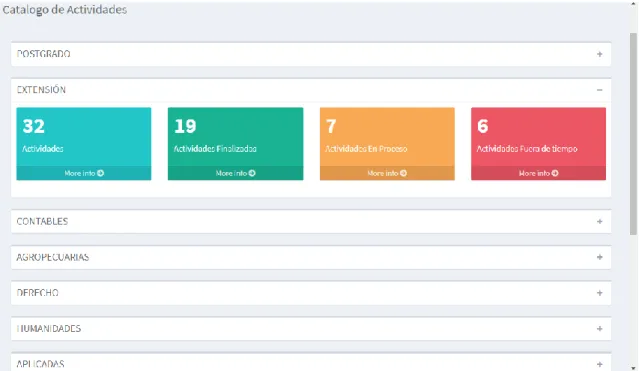Expand the AGROPECUARIAS section plus icon

[x=599, y=257]
